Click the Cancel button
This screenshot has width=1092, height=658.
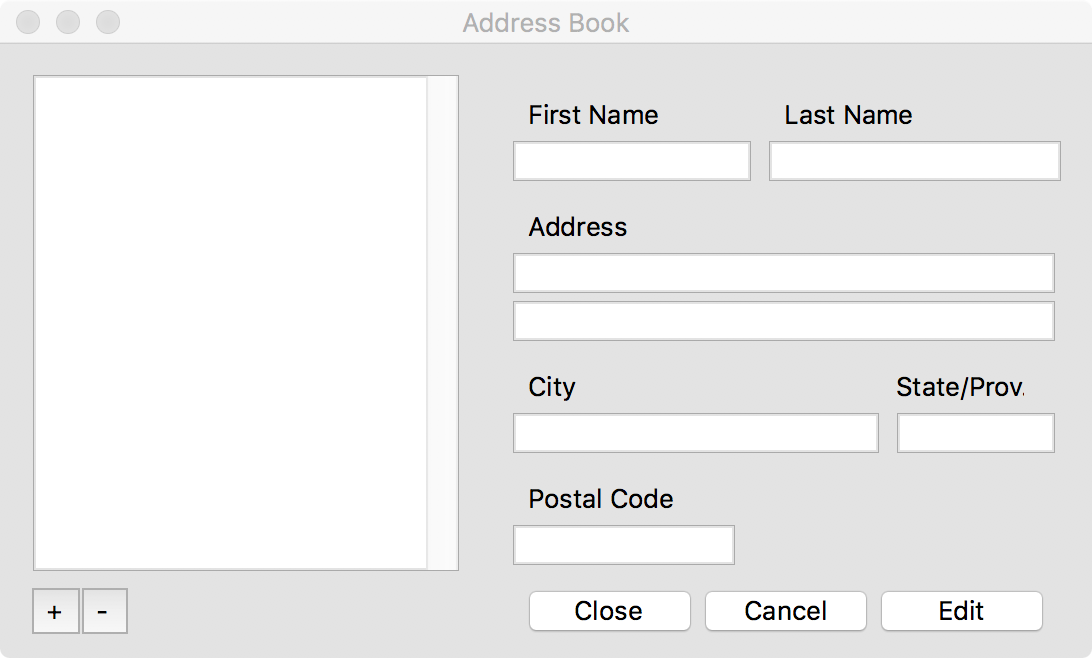785,611
